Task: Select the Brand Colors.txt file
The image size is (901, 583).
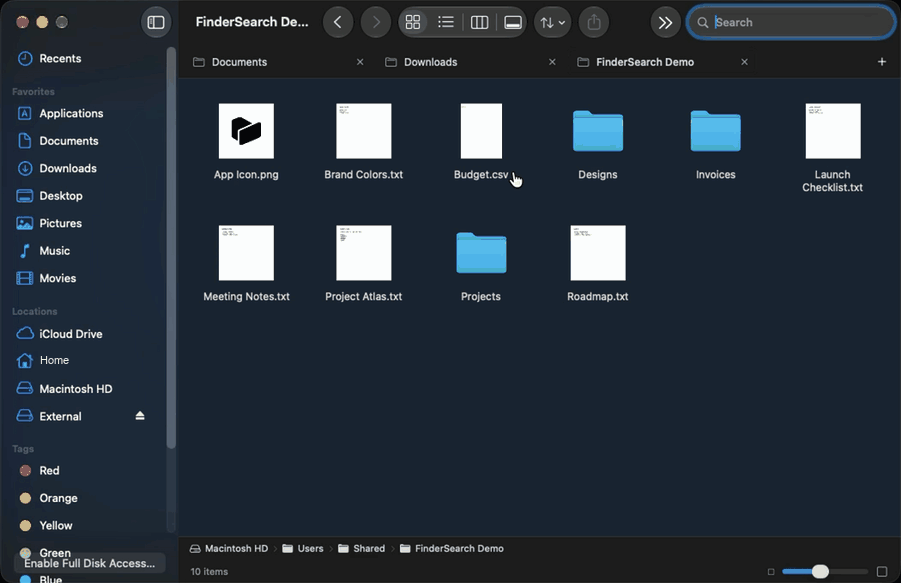Action: [x=364, y=142]
